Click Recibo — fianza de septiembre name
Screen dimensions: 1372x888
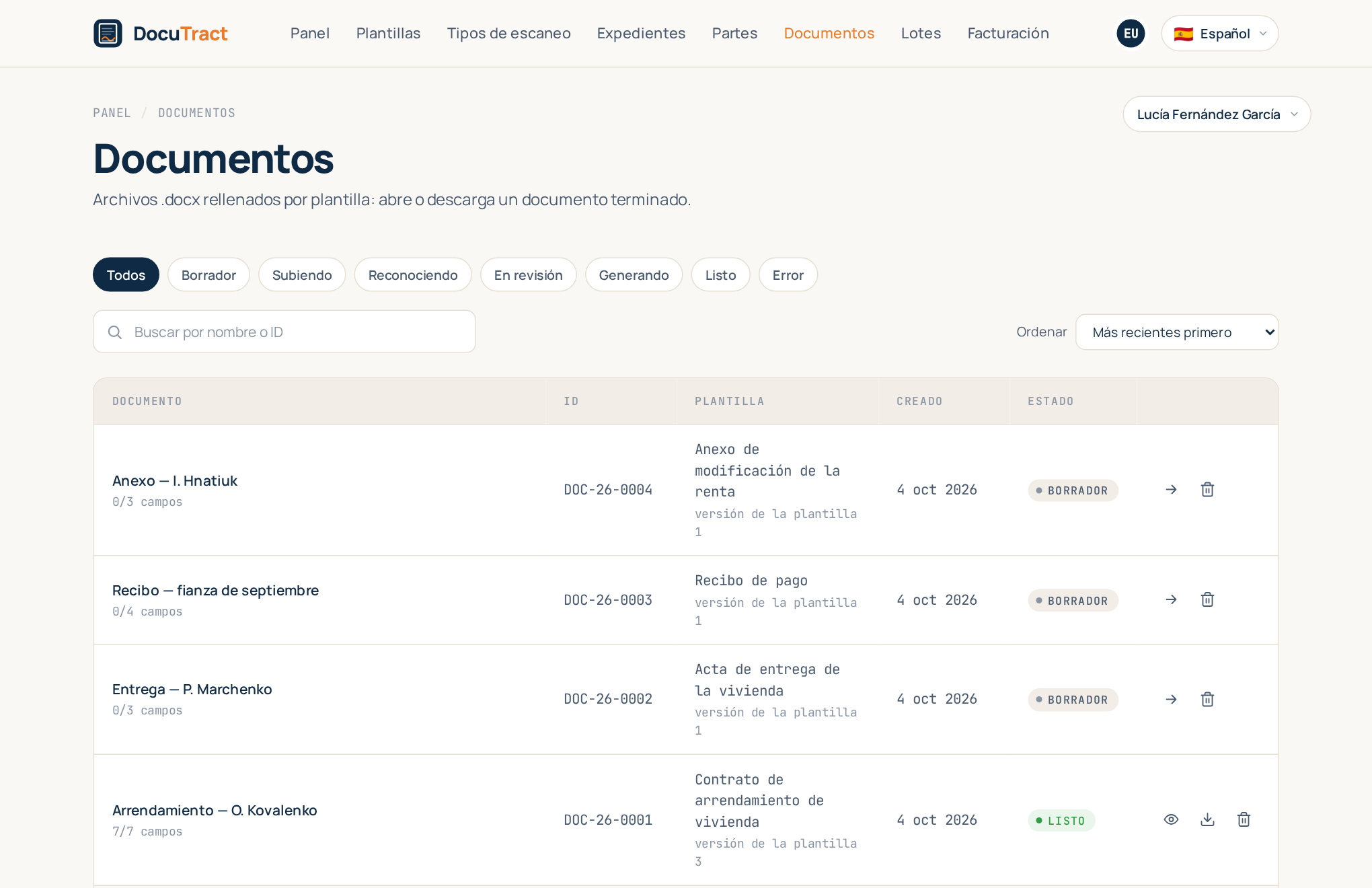pyautogui.click(x=215, y=591)
